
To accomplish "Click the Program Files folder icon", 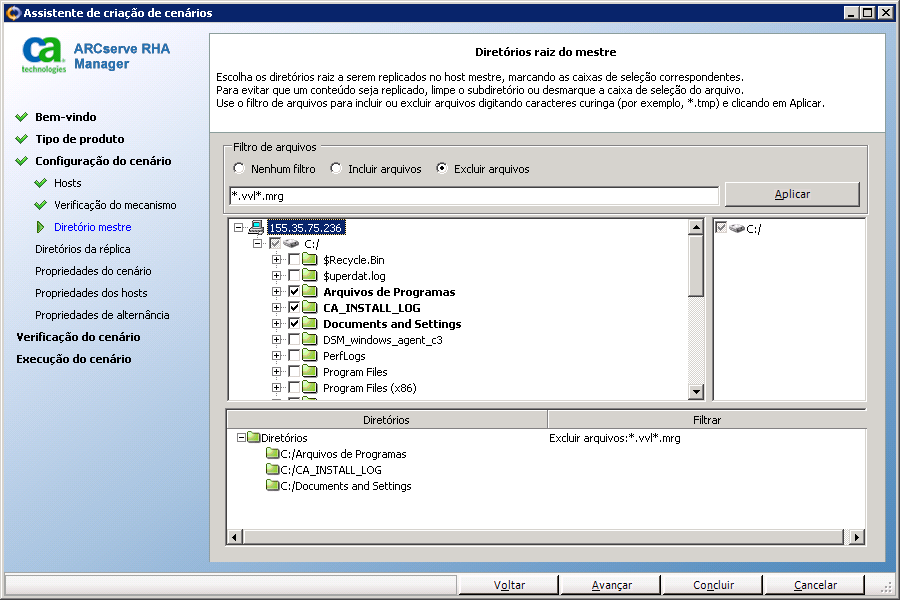I will point(310,372).
